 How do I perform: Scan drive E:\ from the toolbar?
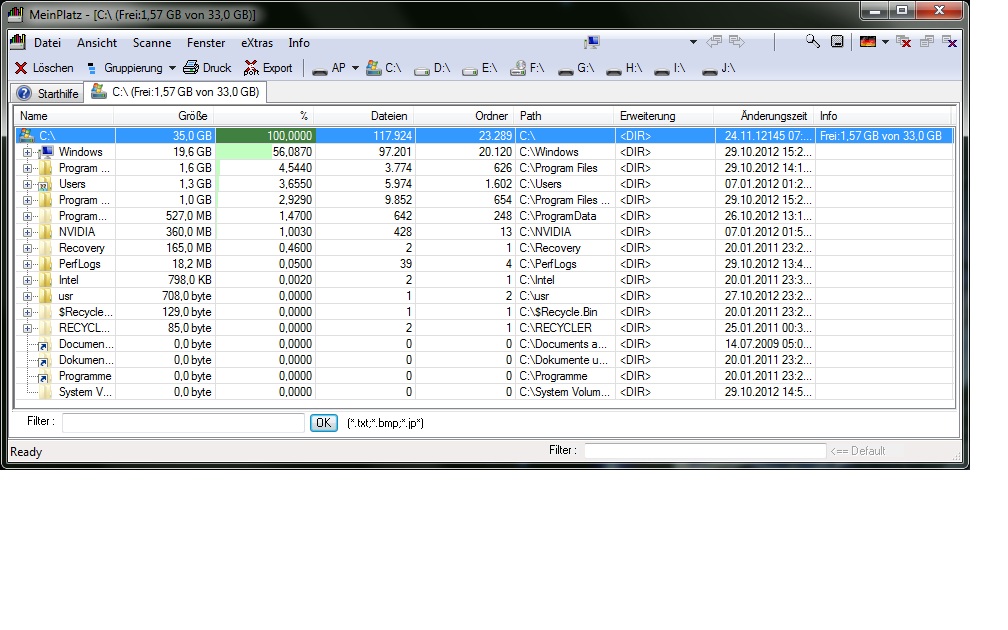coord(480,68)
